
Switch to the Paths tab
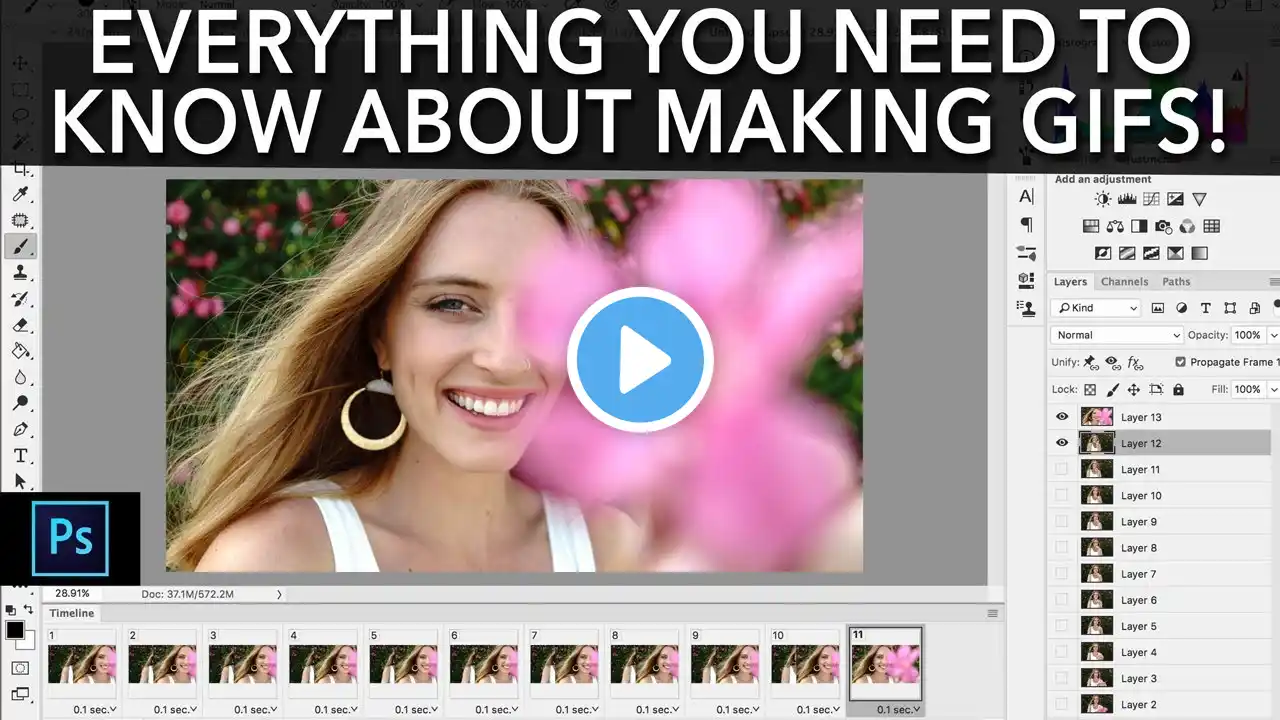click(x=1176, y=282)
